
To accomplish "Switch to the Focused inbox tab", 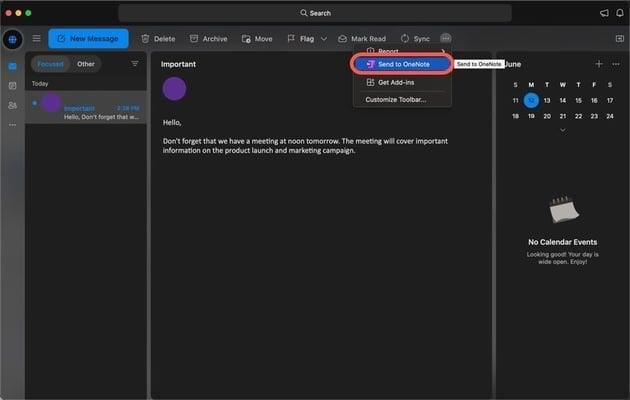I will [x=50, y=64].
